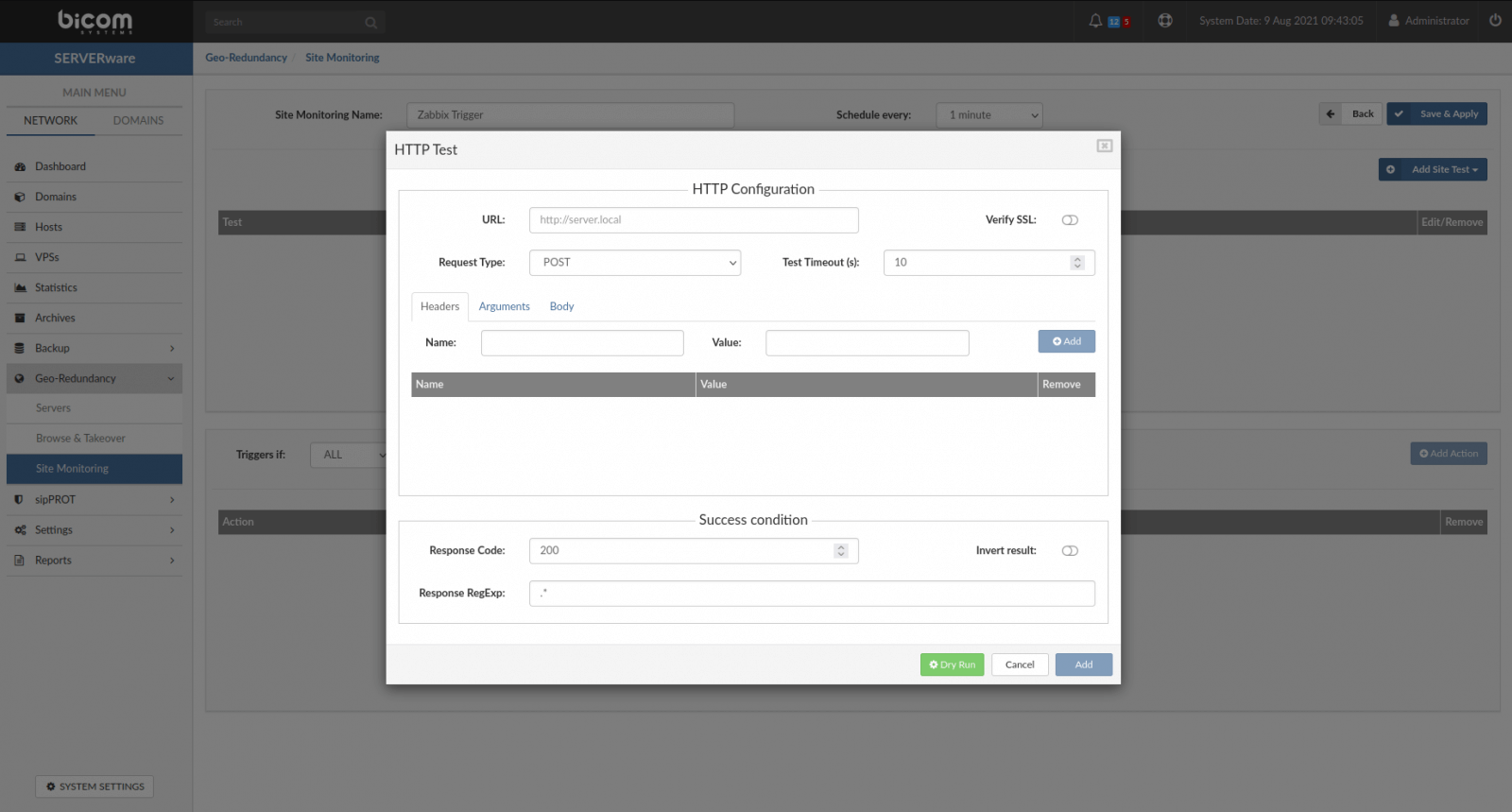Toggle the Invert result switch
This screenshot has width=1512, height=812.
click(x=1070, y=551)
